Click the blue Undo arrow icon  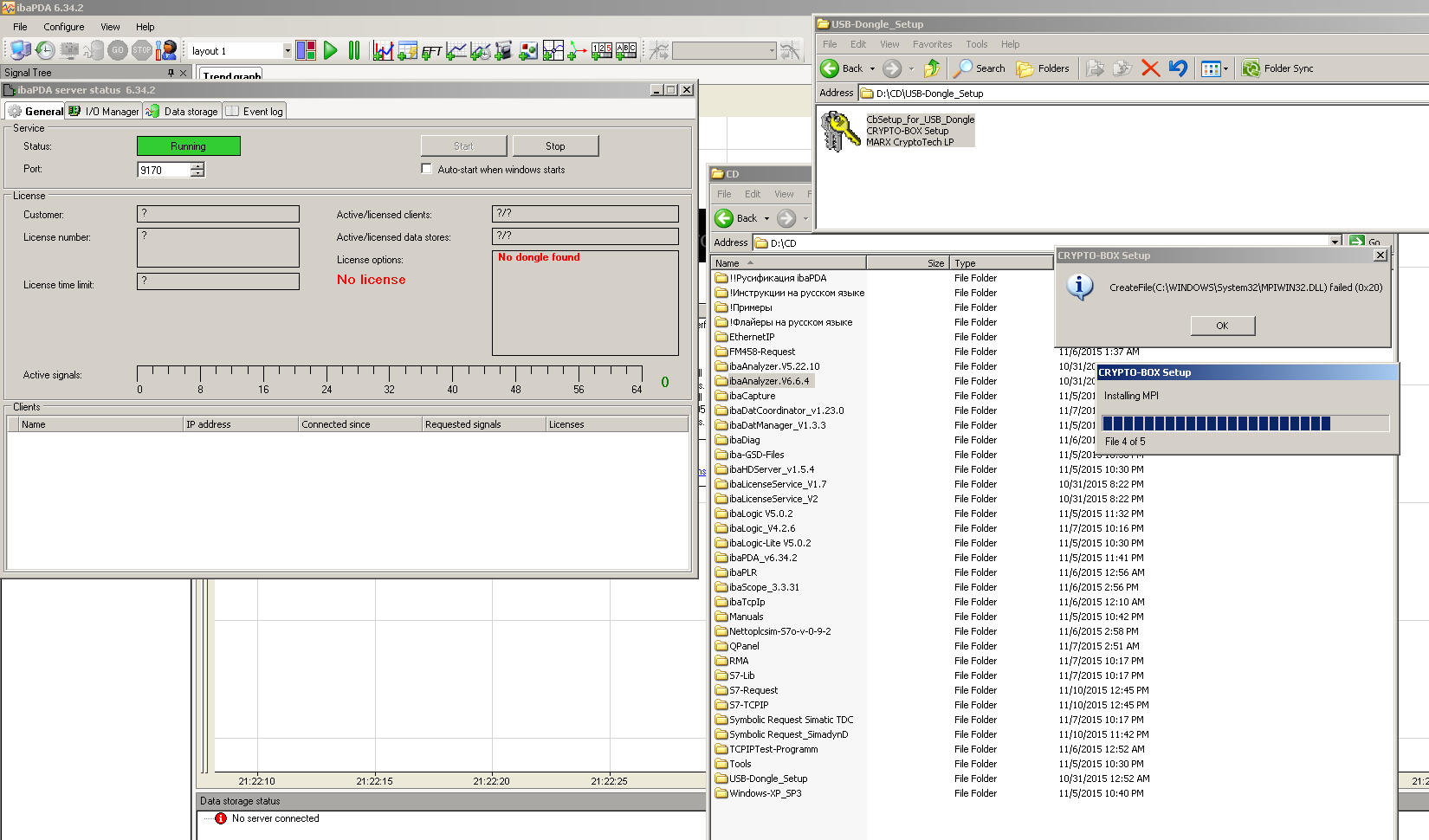pos(1178,68)
